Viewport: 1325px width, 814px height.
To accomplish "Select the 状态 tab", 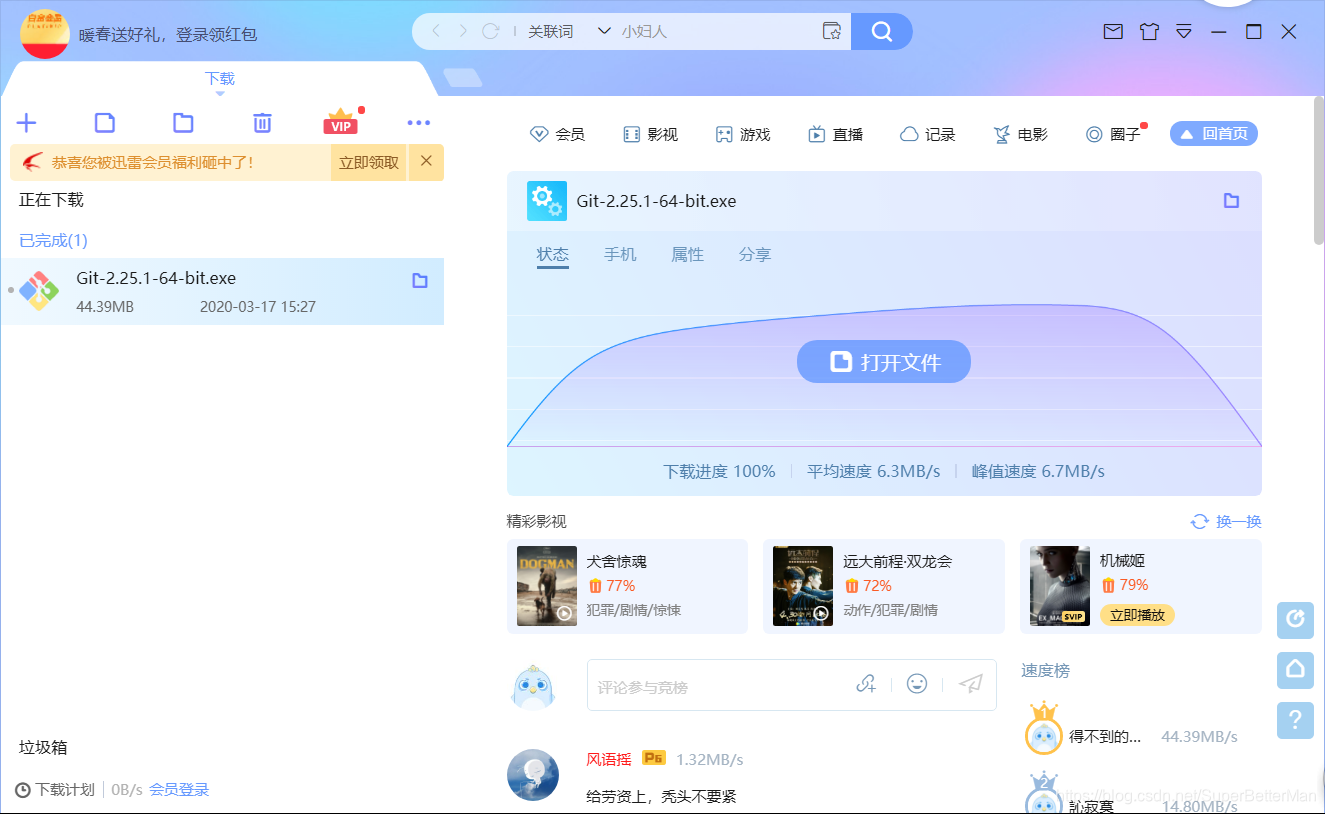I will point(553,255).
